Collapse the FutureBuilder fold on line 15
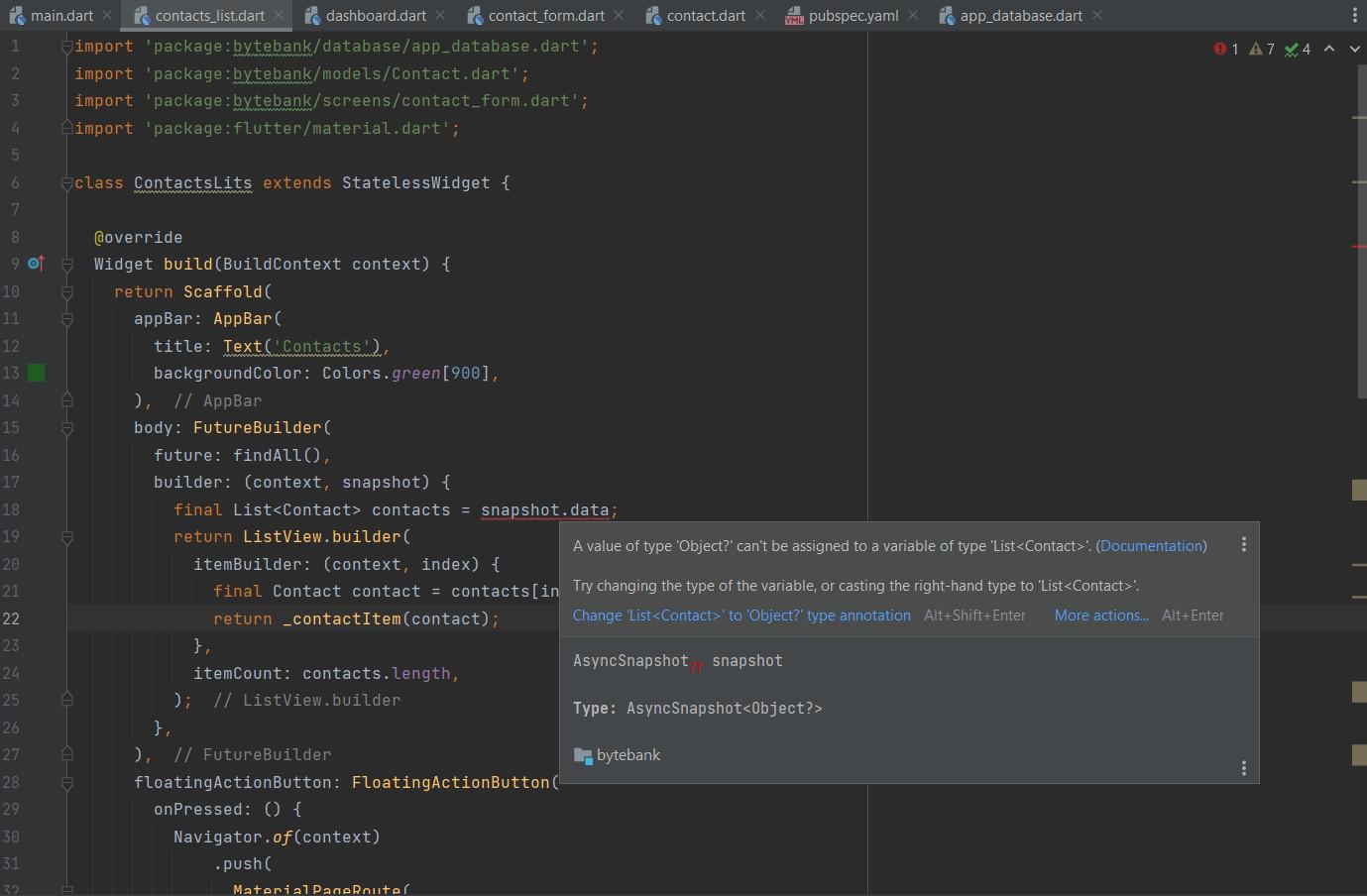 point(66,428)
